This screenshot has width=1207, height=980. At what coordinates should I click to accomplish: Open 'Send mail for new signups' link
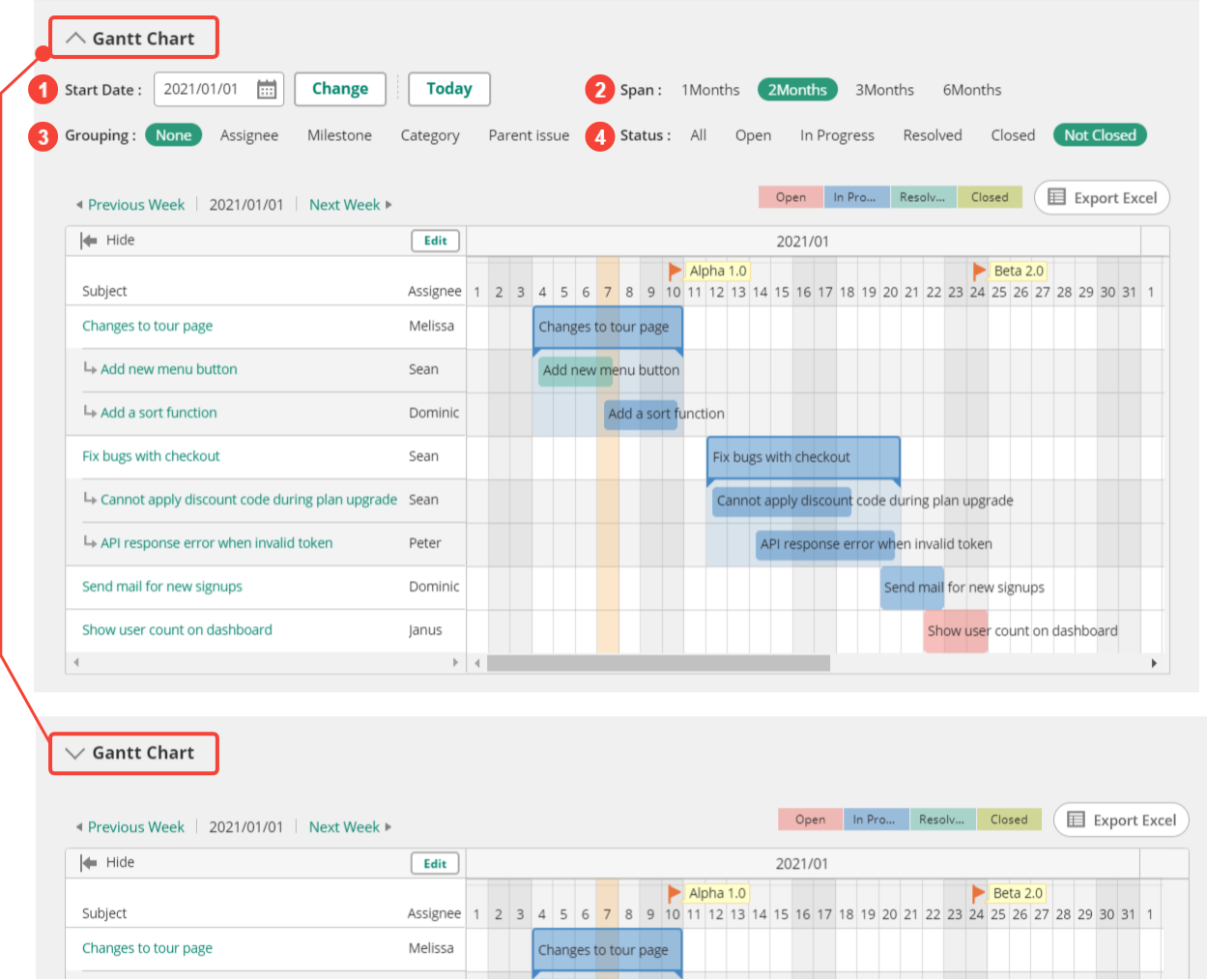click(x=162, y=587)
